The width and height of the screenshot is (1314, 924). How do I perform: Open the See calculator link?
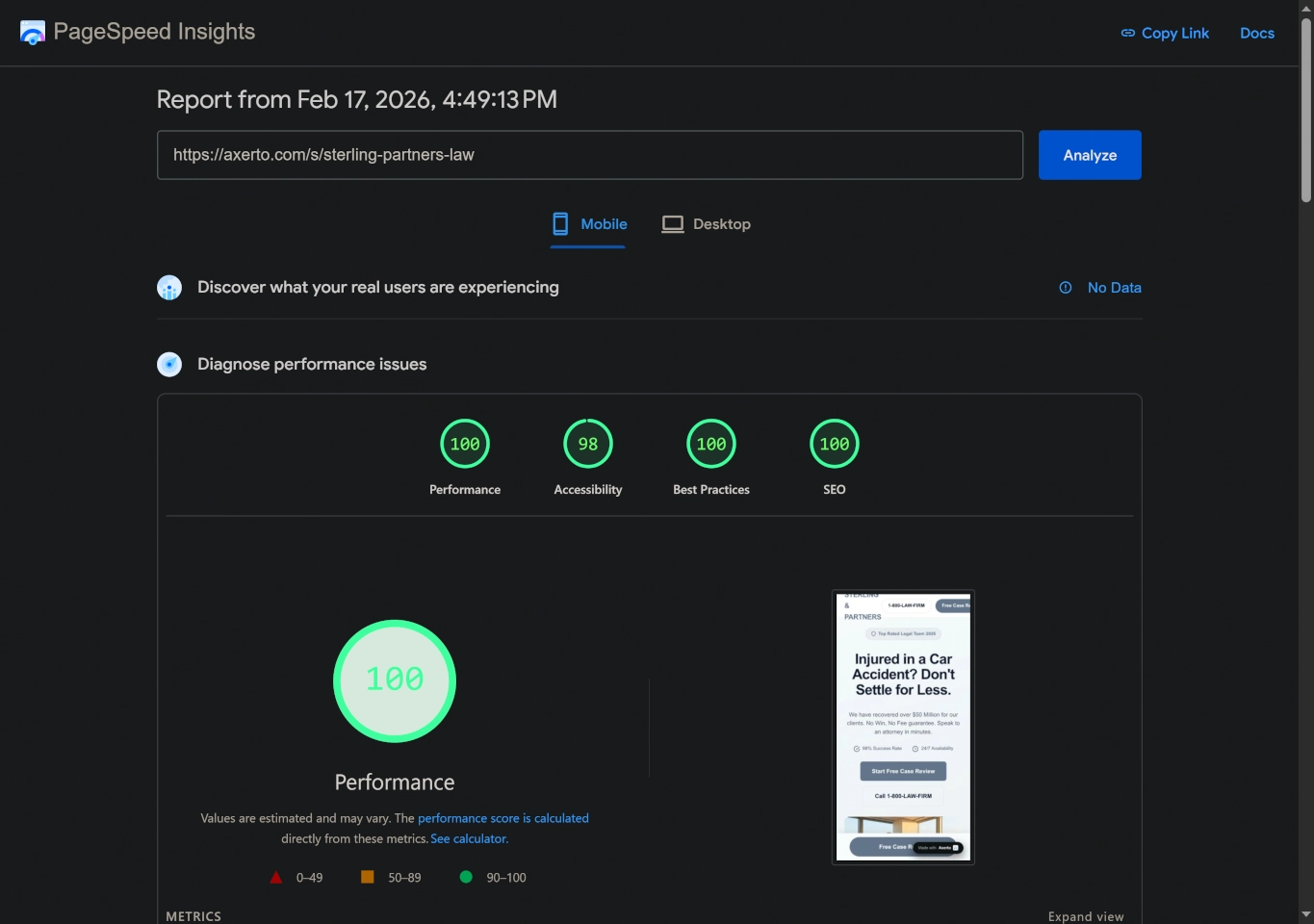pos(468,838)
